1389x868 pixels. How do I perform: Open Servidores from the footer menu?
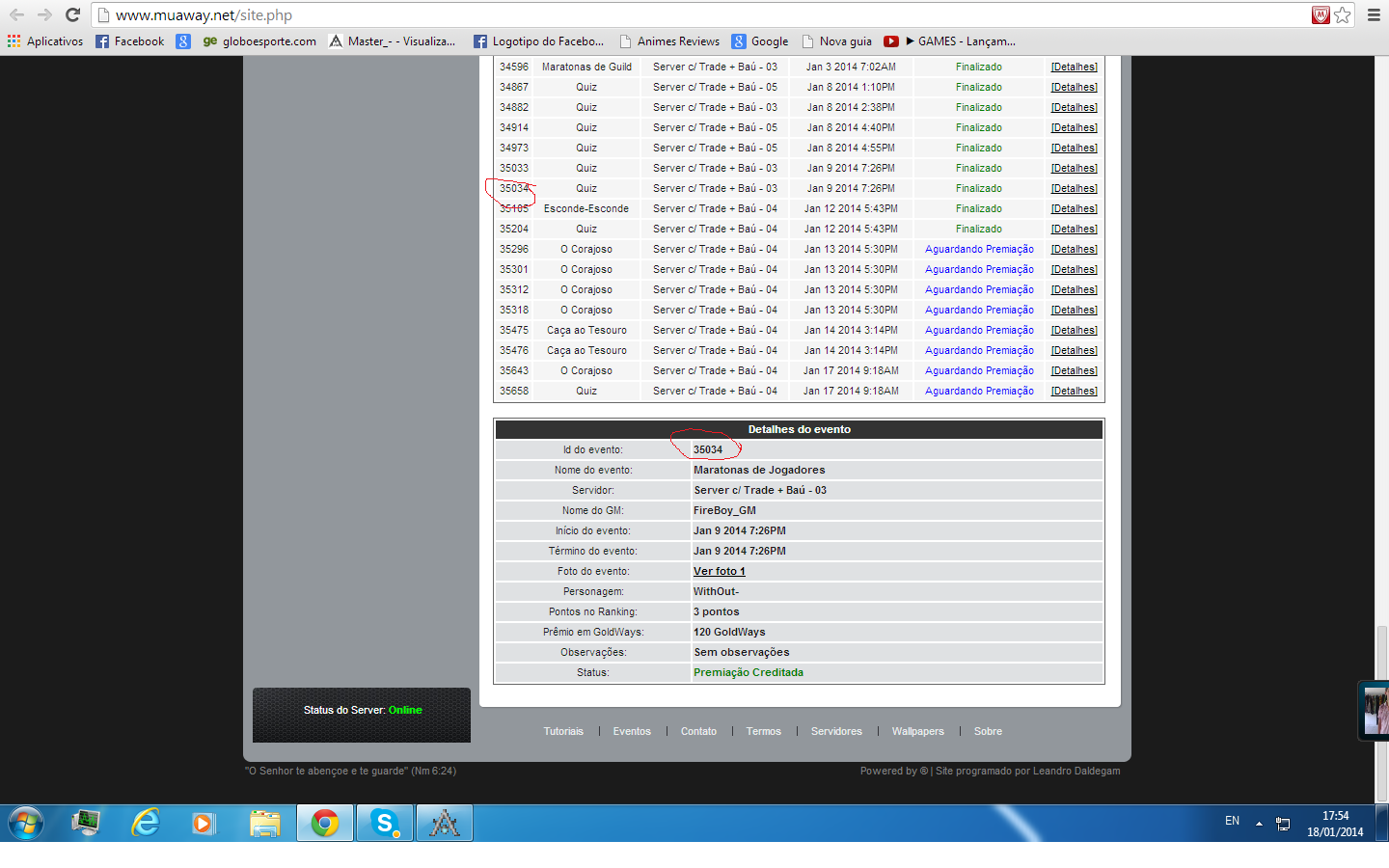[836, 731]
